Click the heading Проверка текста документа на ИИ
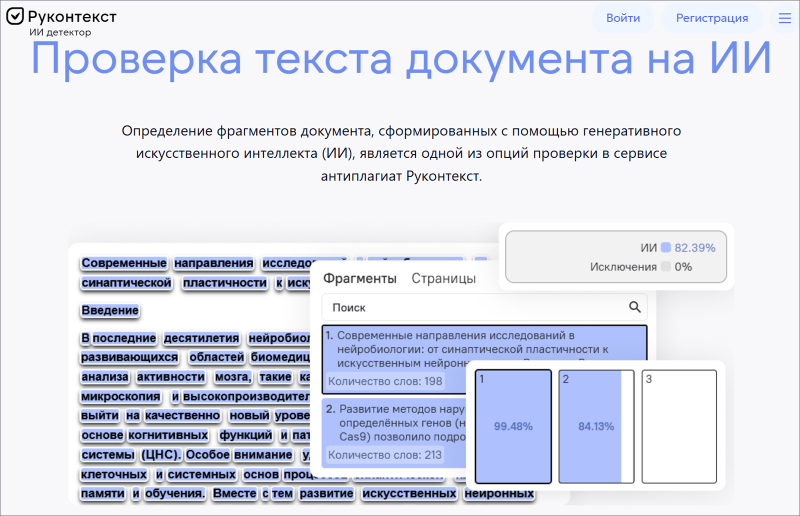 [x=401, y=58]
